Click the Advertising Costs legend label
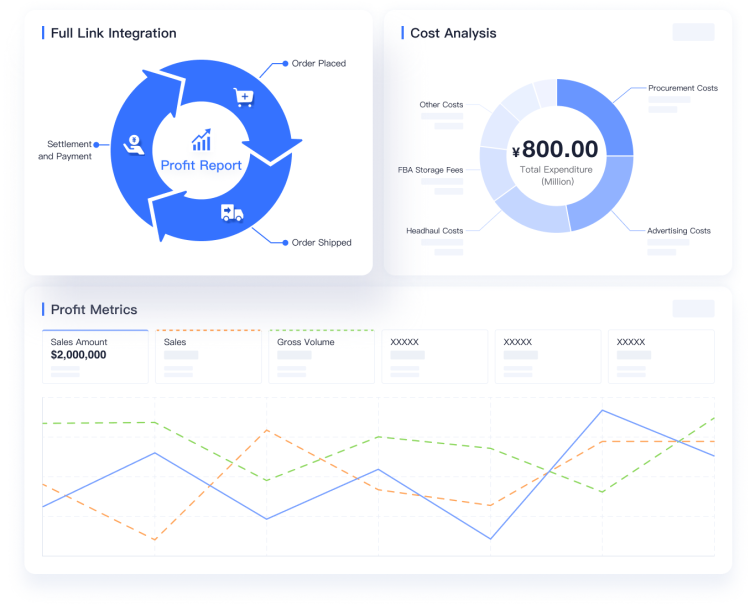 [679, 231]
